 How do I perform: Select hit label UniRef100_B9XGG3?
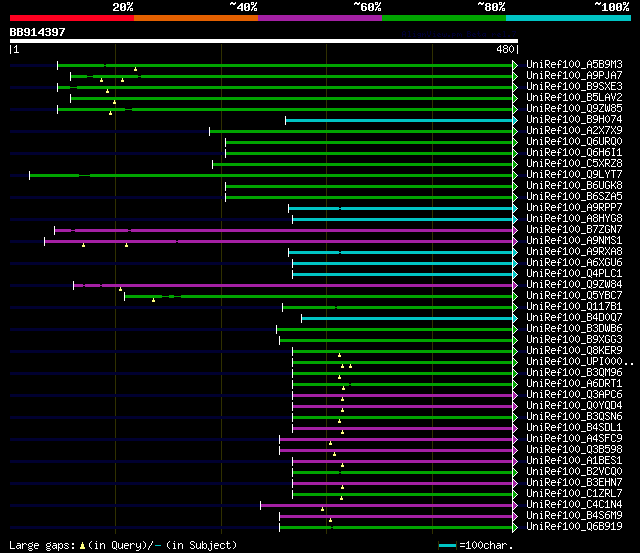(x=574, y=340)
